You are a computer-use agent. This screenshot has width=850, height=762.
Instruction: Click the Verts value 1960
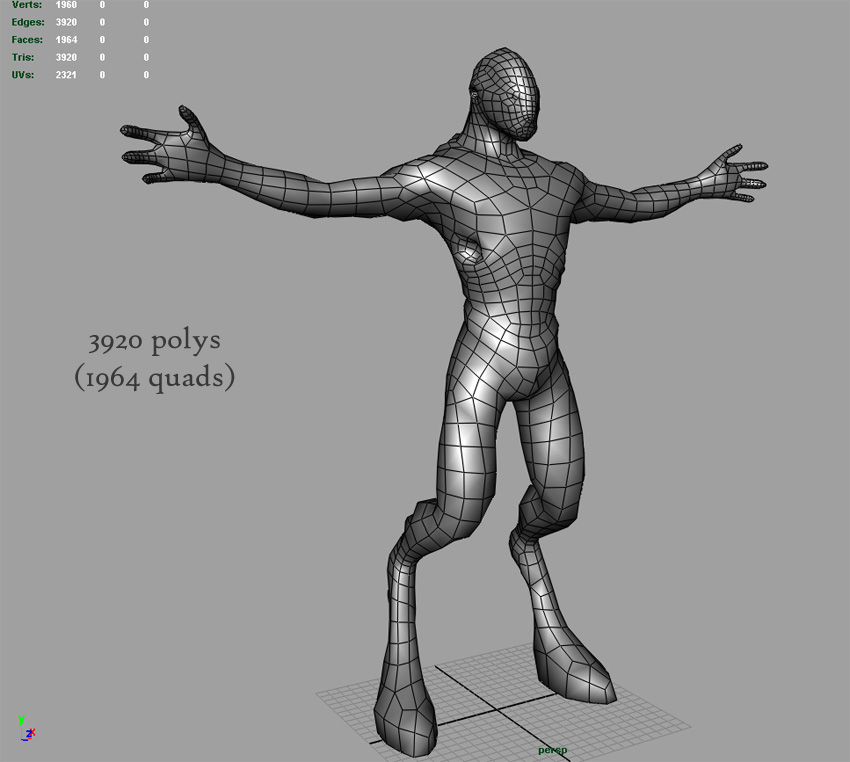click(66, 5)
